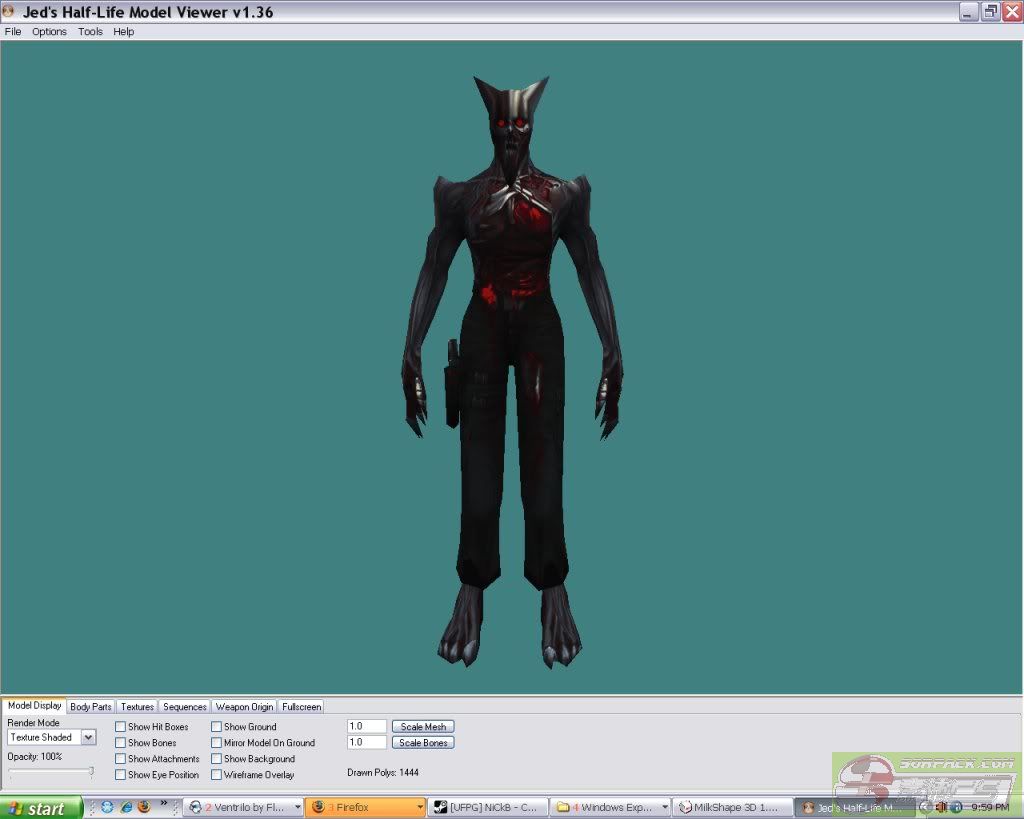Expand Quick Launch overflow chevron
Viewport: 1024px width, 819px height.
pyautogui.click(x=164, y=803)
